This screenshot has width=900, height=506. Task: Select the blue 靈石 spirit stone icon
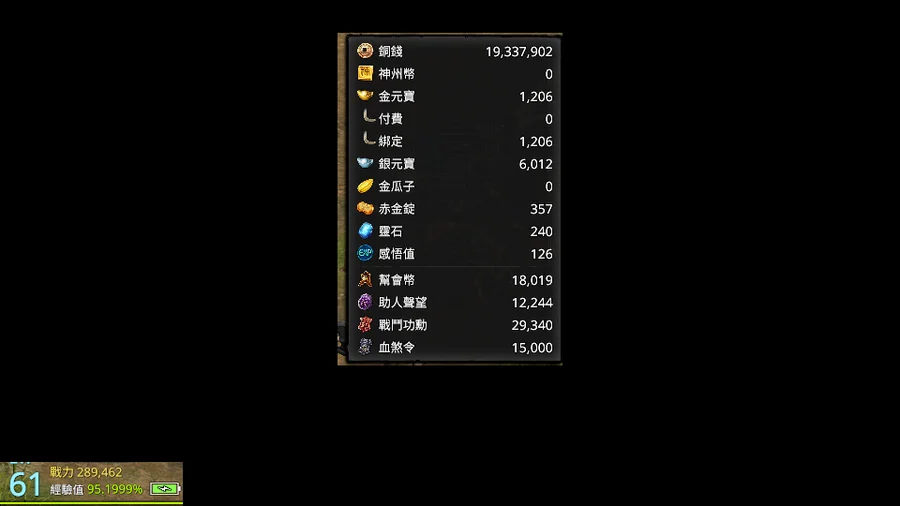tap(365, 231)
